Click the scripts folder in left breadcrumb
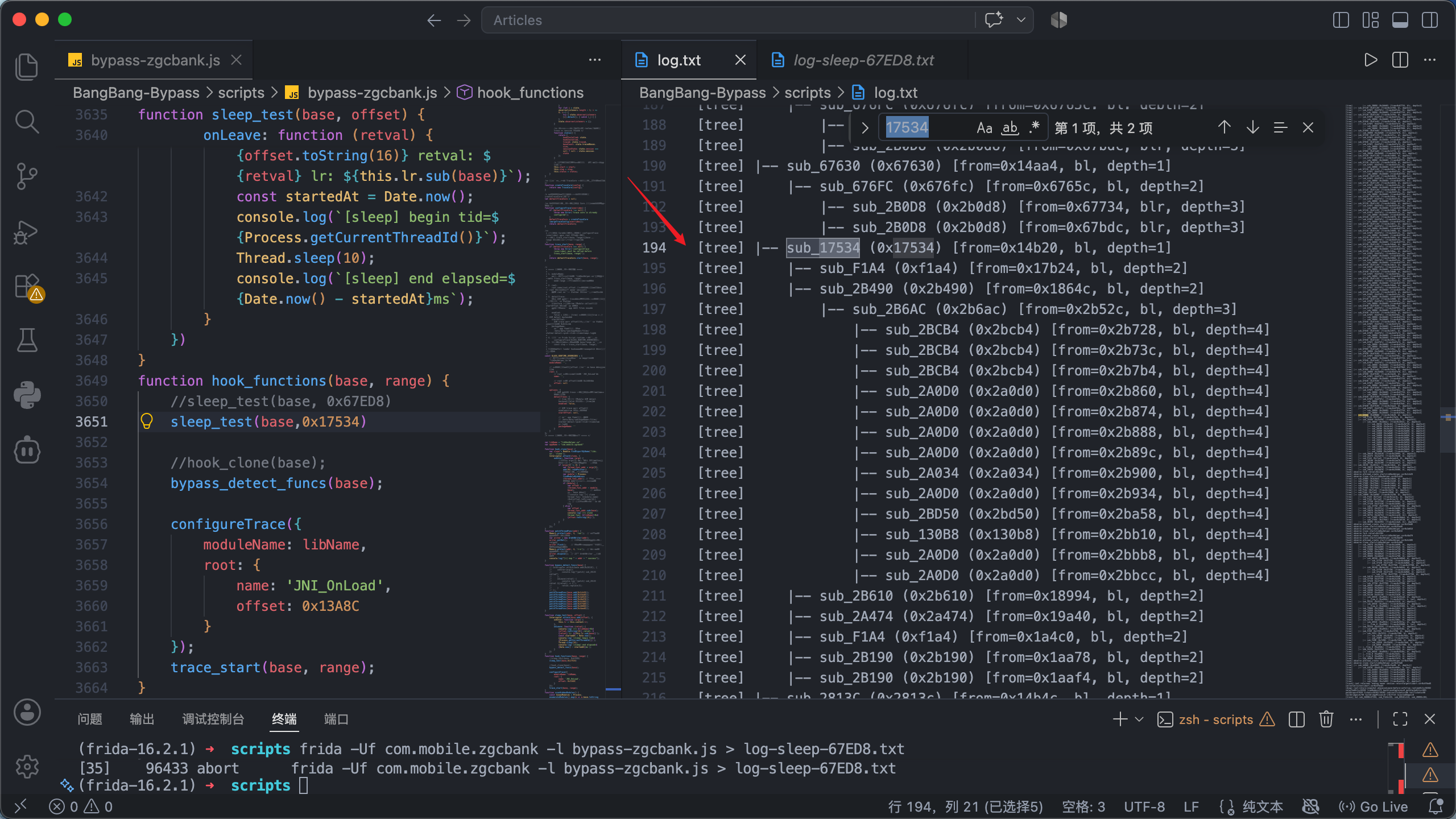 point(241,93)
